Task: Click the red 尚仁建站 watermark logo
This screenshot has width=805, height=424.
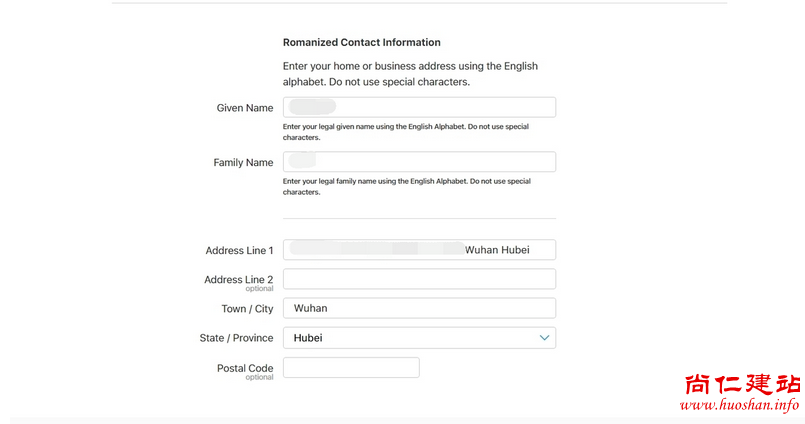Action: pyautogui.click(x=741, y=384)
